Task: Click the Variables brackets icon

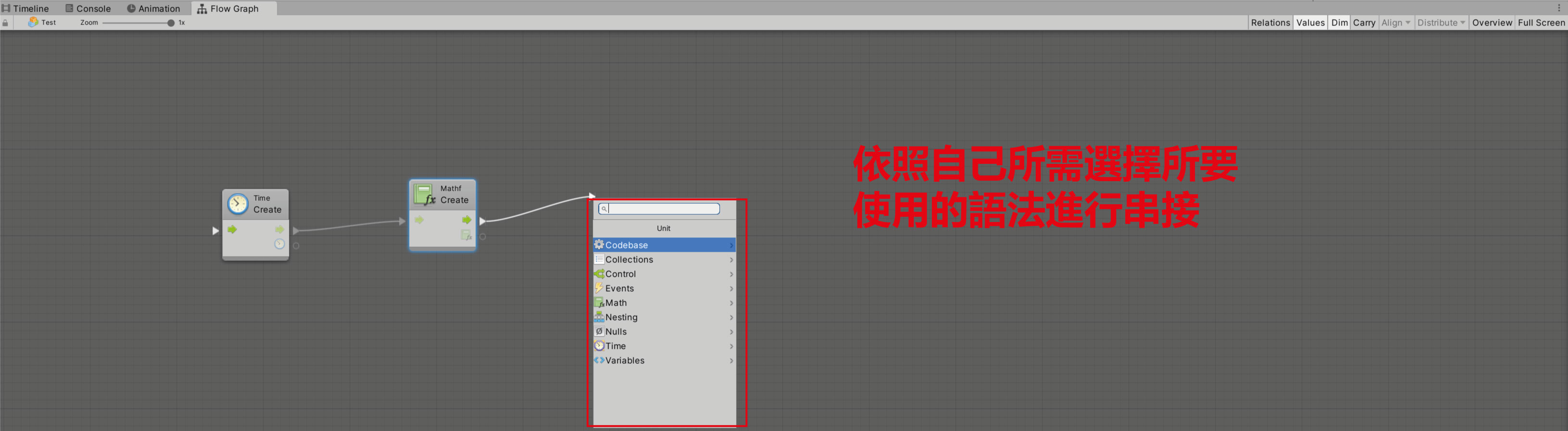Action: coord(599,360)
